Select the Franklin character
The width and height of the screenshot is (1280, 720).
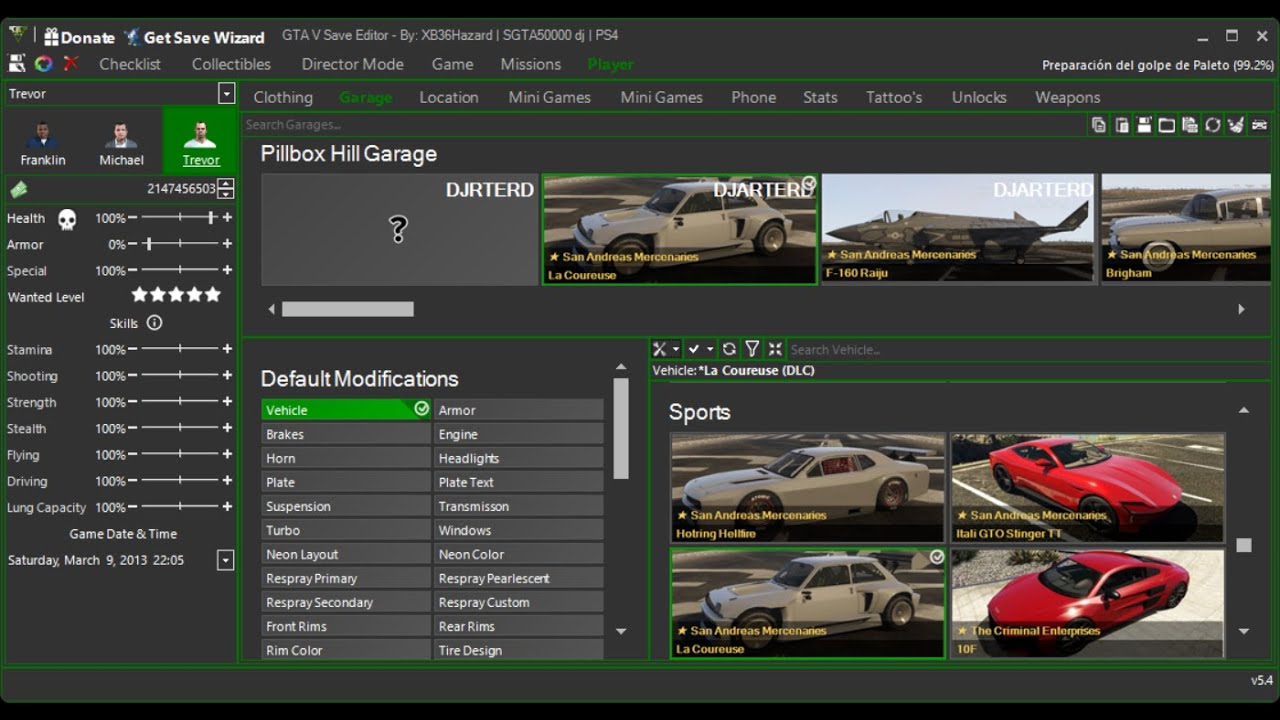point(43,143)
